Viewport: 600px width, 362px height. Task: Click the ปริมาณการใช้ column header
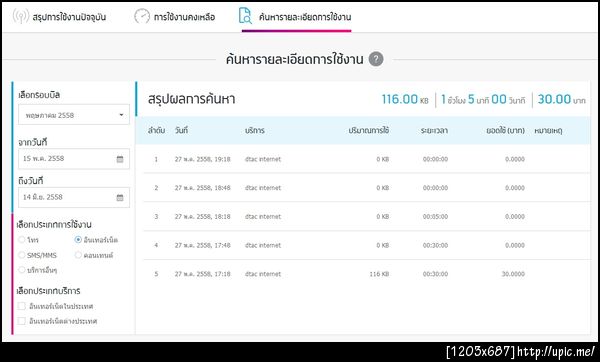coord(368,130)
